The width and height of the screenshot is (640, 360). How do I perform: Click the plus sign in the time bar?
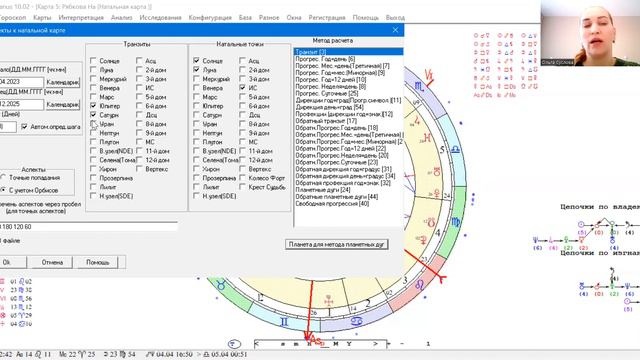(x=389, y=344)
